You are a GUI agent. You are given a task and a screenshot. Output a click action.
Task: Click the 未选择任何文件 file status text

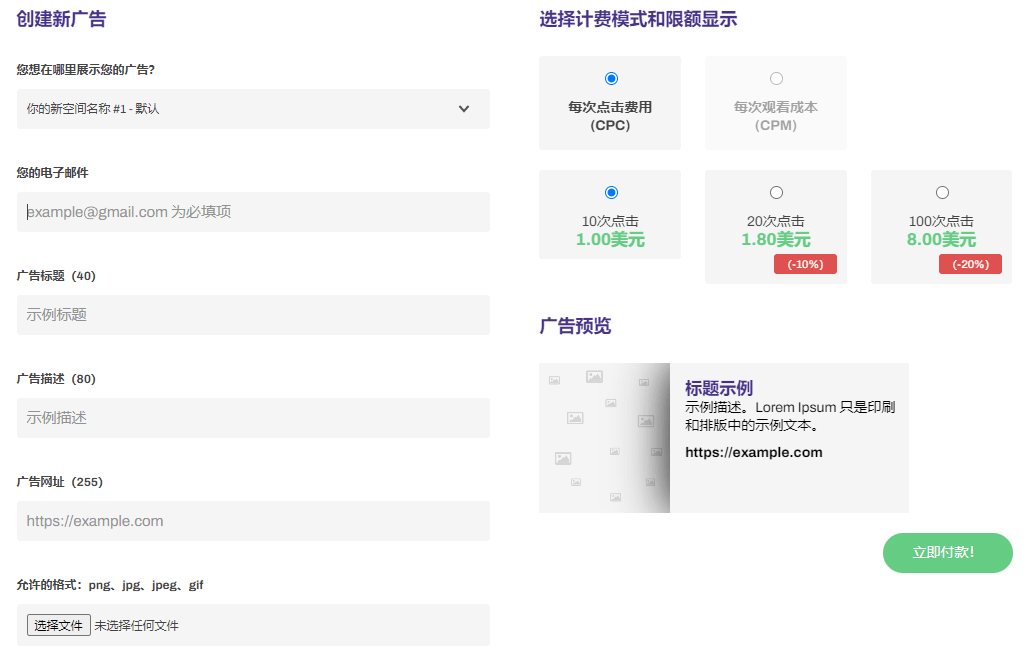click(x=136, y=626)
